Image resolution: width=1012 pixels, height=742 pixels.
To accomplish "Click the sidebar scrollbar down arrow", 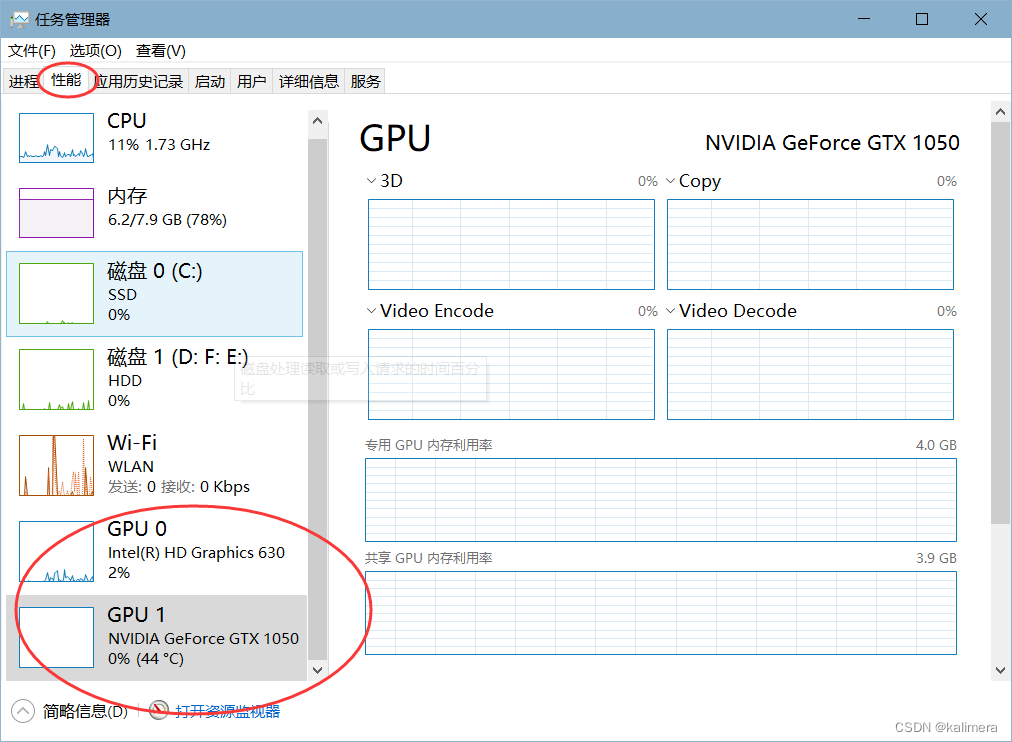I will [317, 670].
